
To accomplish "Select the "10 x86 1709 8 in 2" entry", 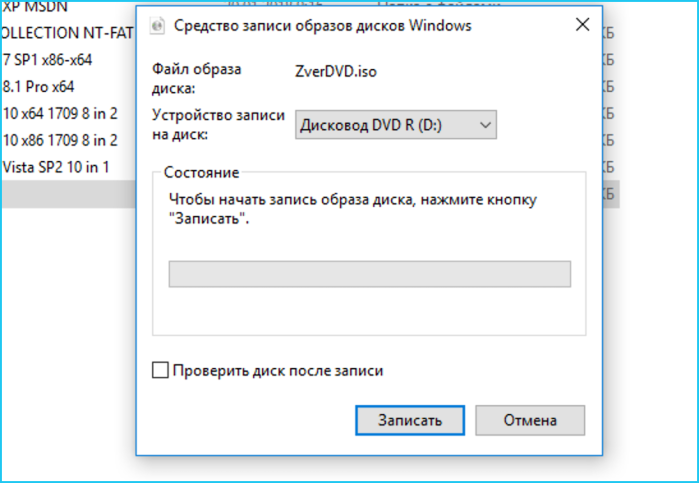I will [60, 140].
